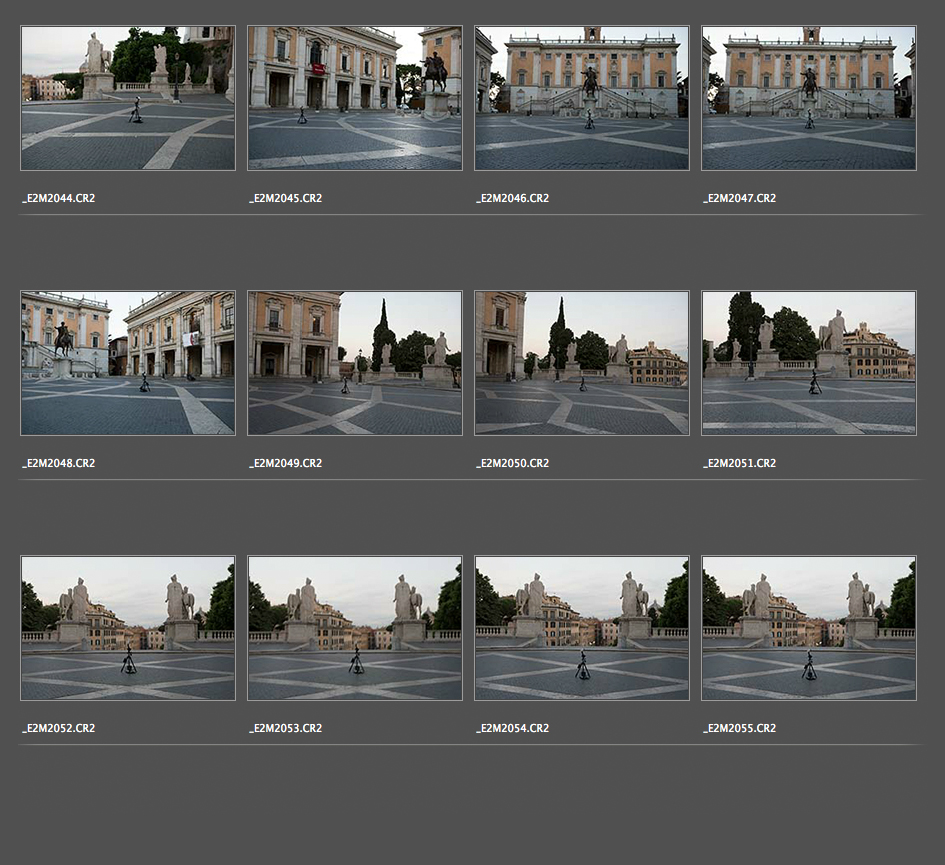Select thumbnail for _E2M2047.CR2
Viewport: 945px width, 865px height.
809,98
